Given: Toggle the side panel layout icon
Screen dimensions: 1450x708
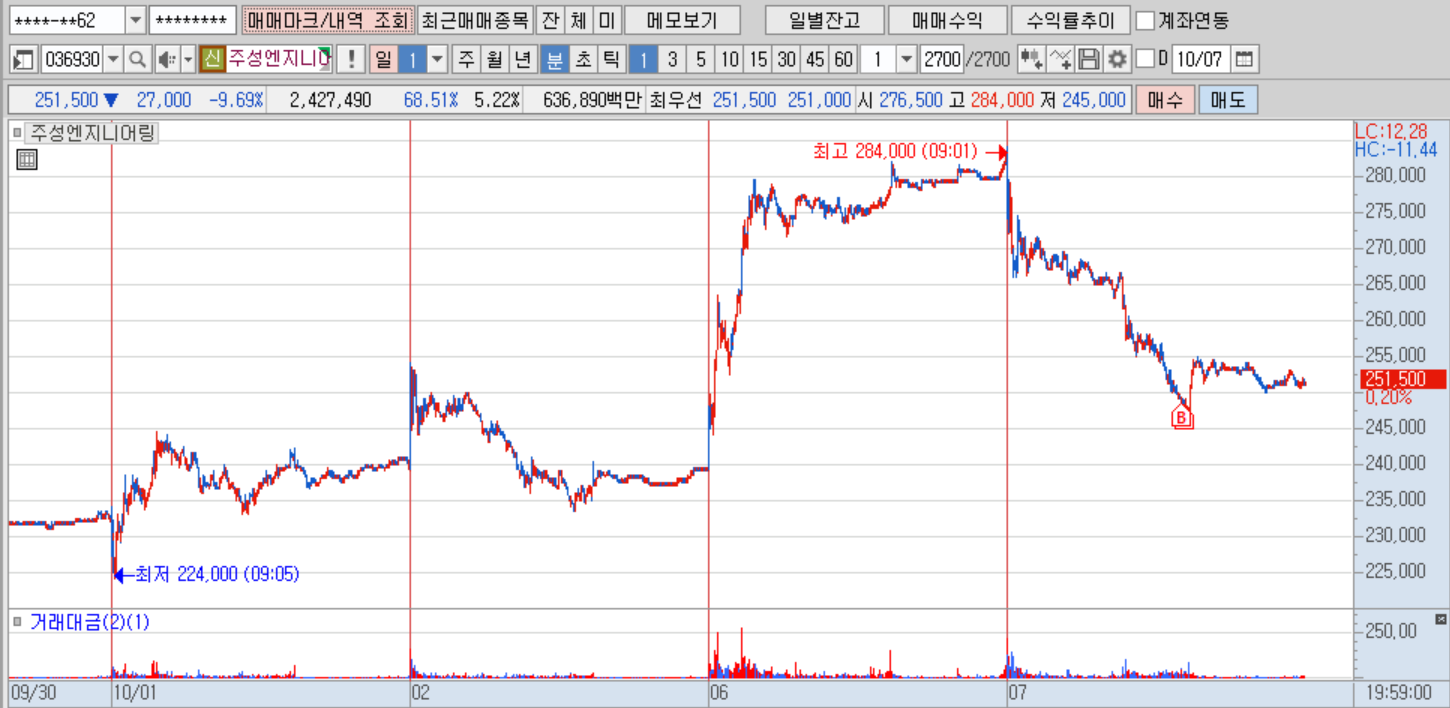Looking at the screenshot, I should [24, 59].
